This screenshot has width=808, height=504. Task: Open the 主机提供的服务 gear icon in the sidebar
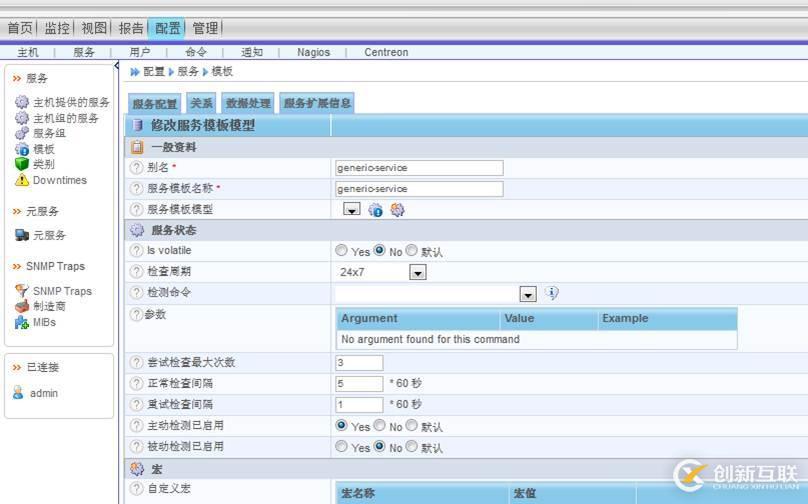[22, 102]
